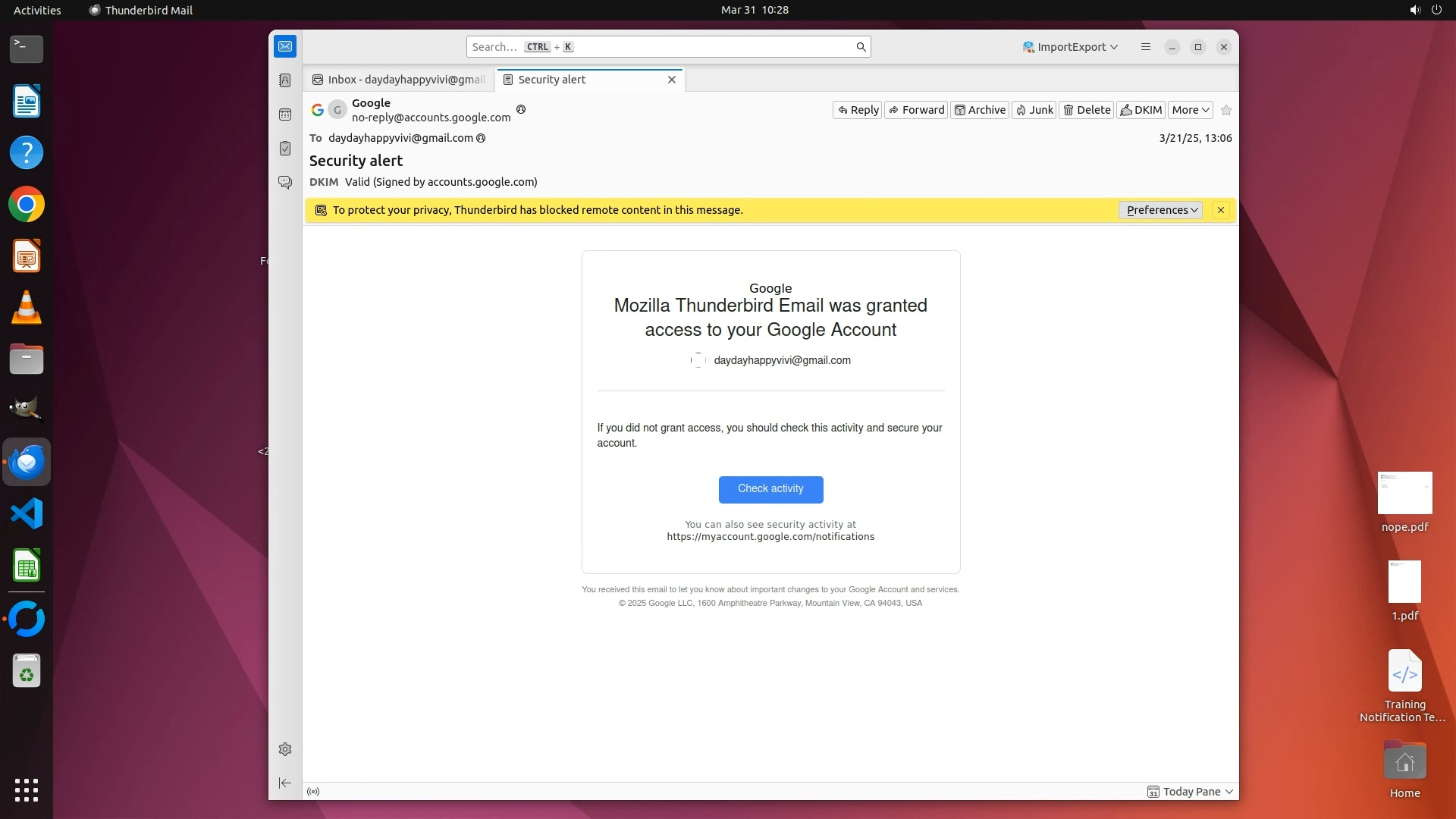Open the Calendar sidebar icon
The image size is (1456, 819).
coord(285,115)
